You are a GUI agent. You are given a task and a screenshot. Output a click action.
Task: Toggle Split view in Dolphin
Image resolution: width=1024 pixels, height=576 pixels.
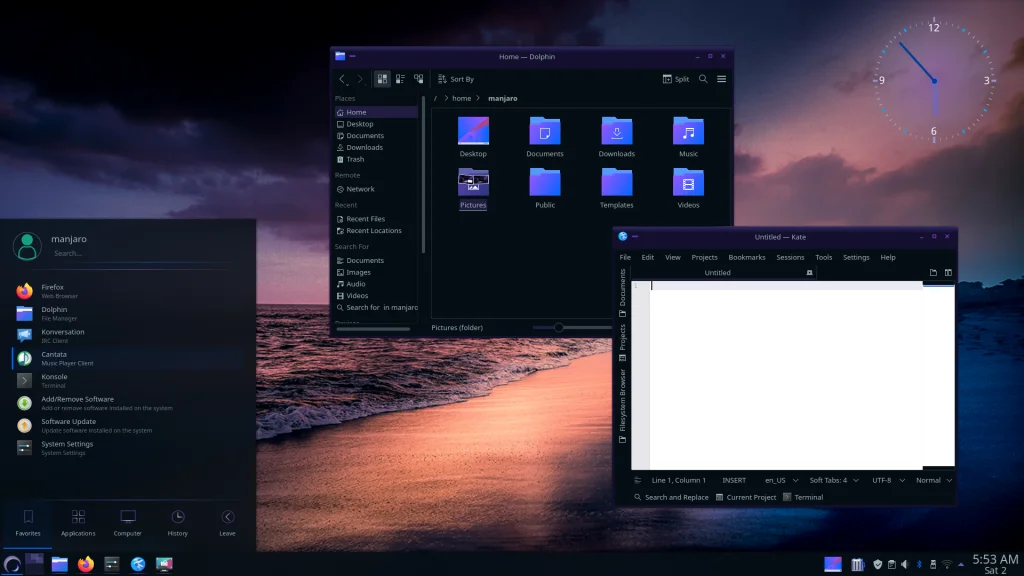pyautogui.click(x=676, y=79)
